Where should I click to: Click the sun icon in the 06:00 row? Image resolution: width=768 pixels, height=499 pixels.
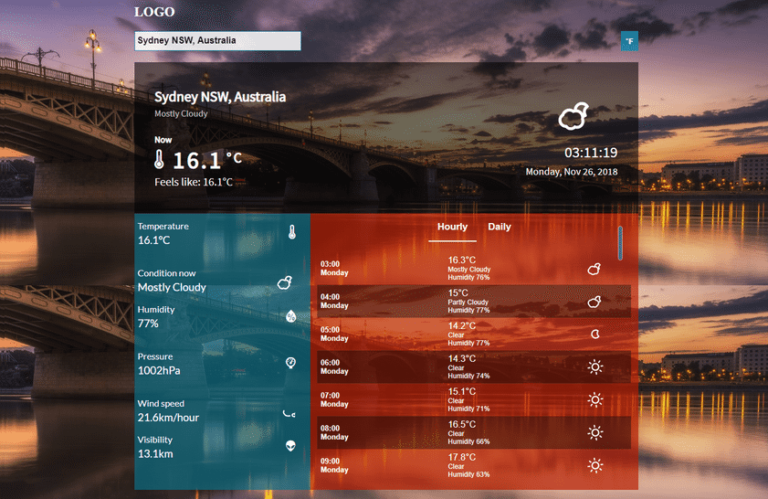(595, 366)
